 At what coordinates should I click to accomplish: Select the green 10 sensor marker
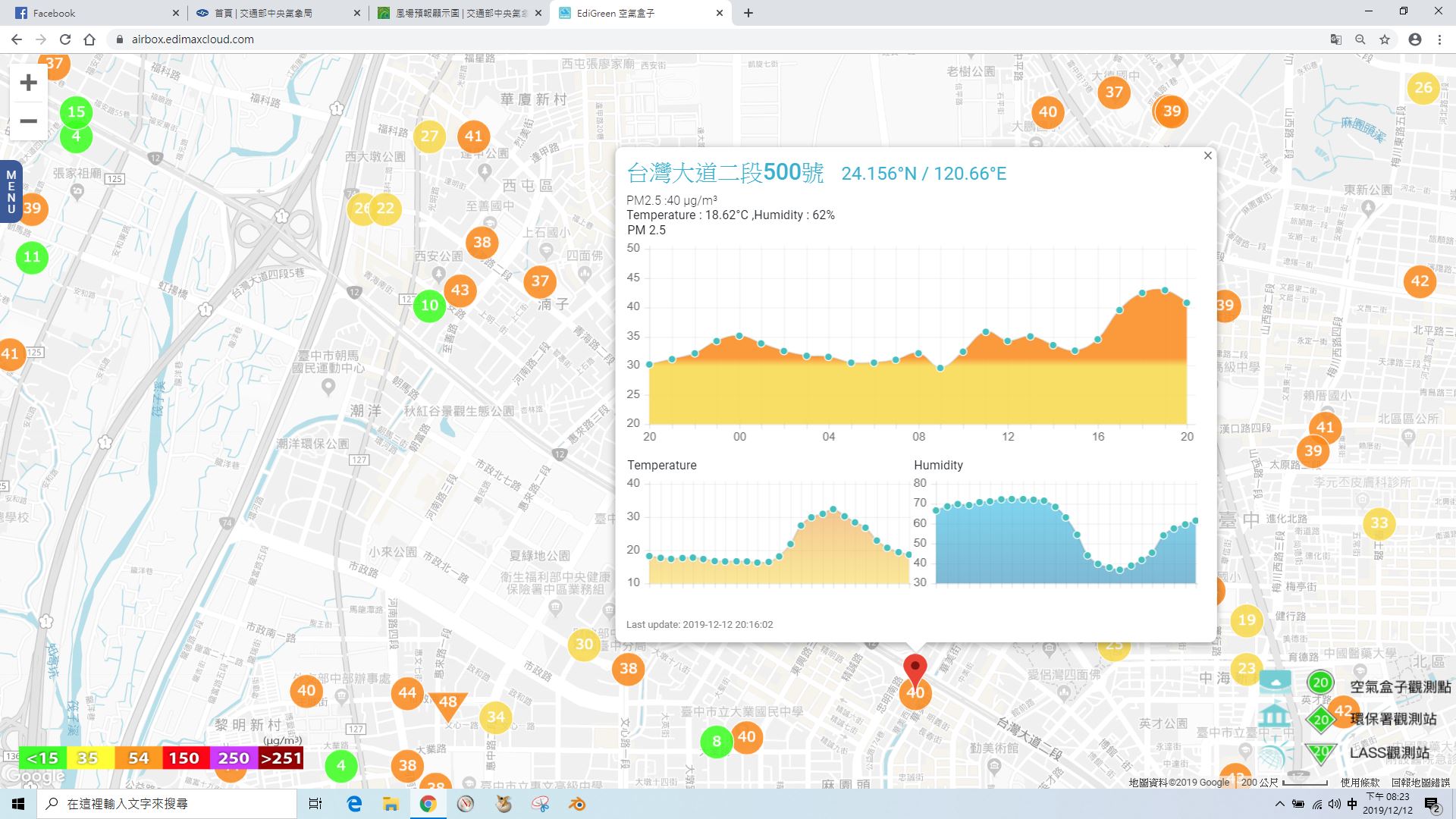click(x=430, y=306)
